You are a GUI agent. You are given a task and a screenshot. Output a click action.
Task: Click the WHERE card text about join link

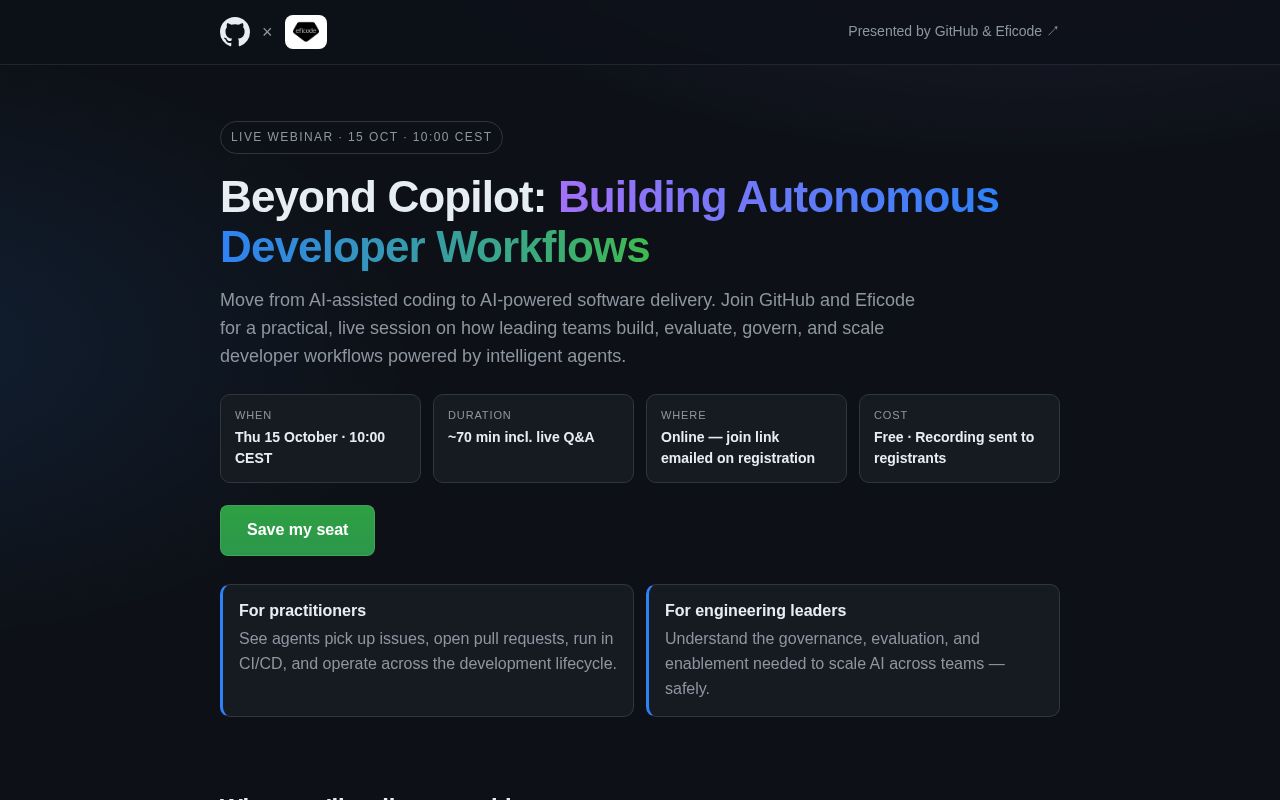point(738,447)
